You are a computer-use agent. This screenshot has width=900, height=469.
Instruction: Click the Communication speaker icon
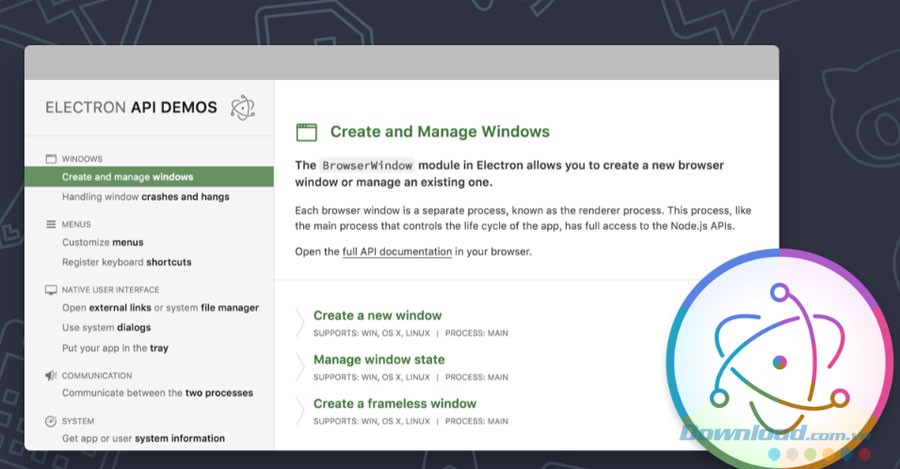click(51, 376)
